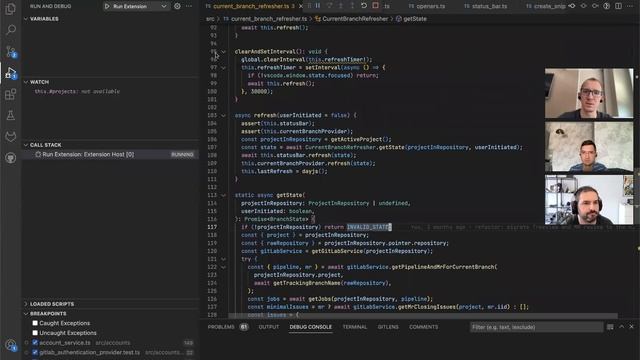Open the Output panel tab
This screenshot has width=640, height=360.
[269, 327]
